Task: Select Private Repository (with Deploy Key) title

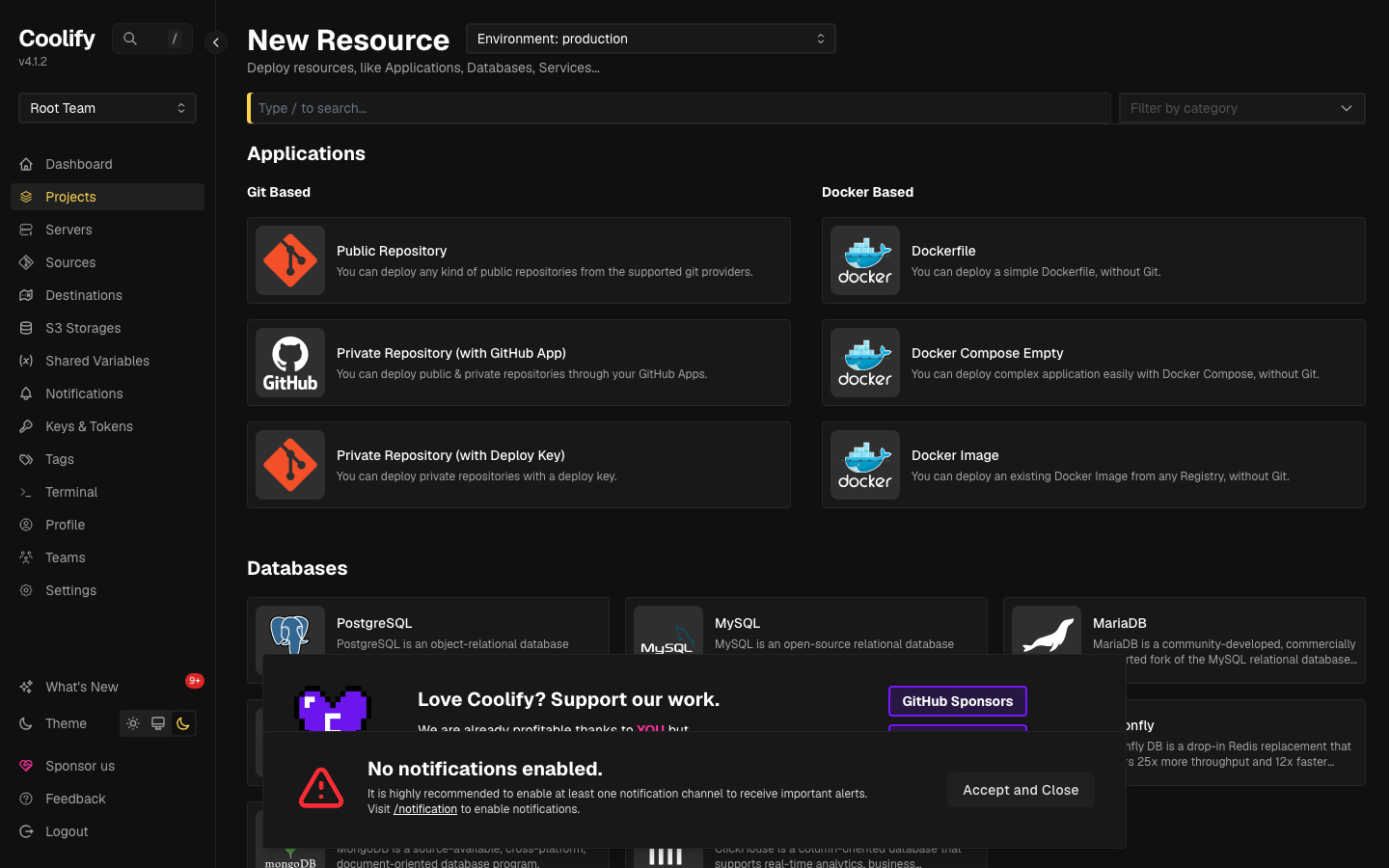Action: pyautogui.click(x=450, y=455)
